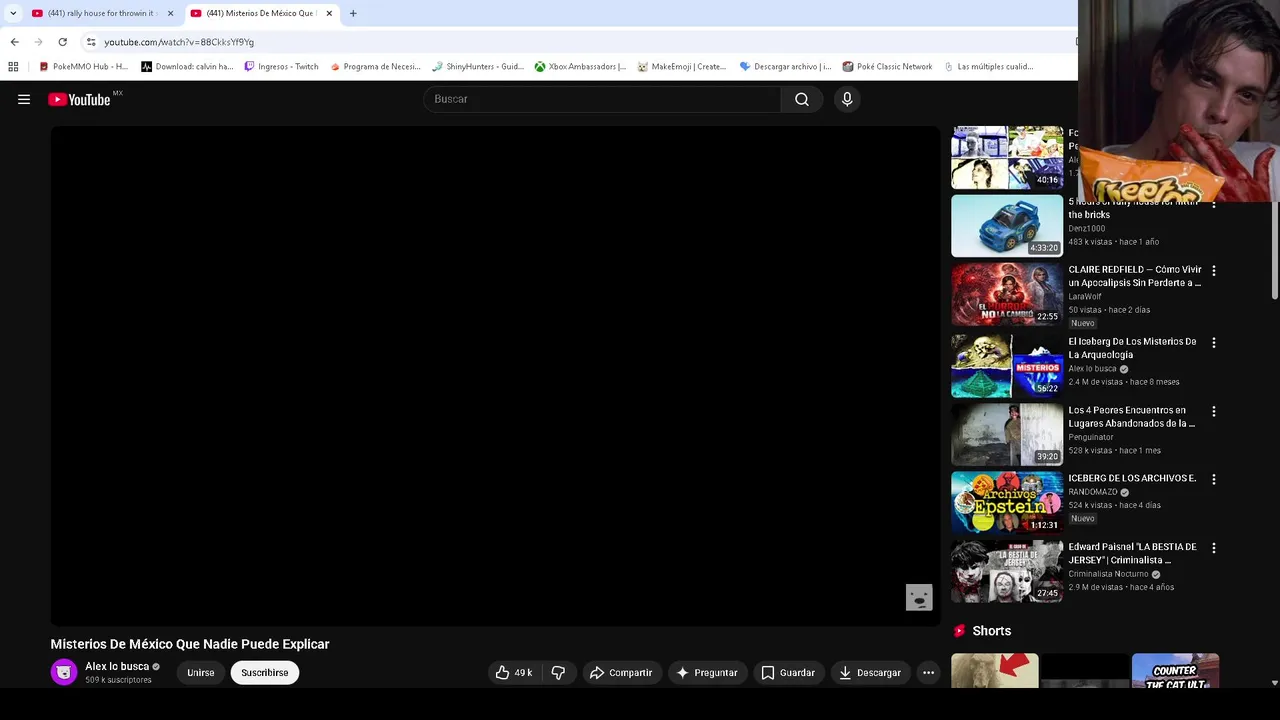
Task: Open El Iceberg De Los Misterios title
Action: click(1132, 348)
